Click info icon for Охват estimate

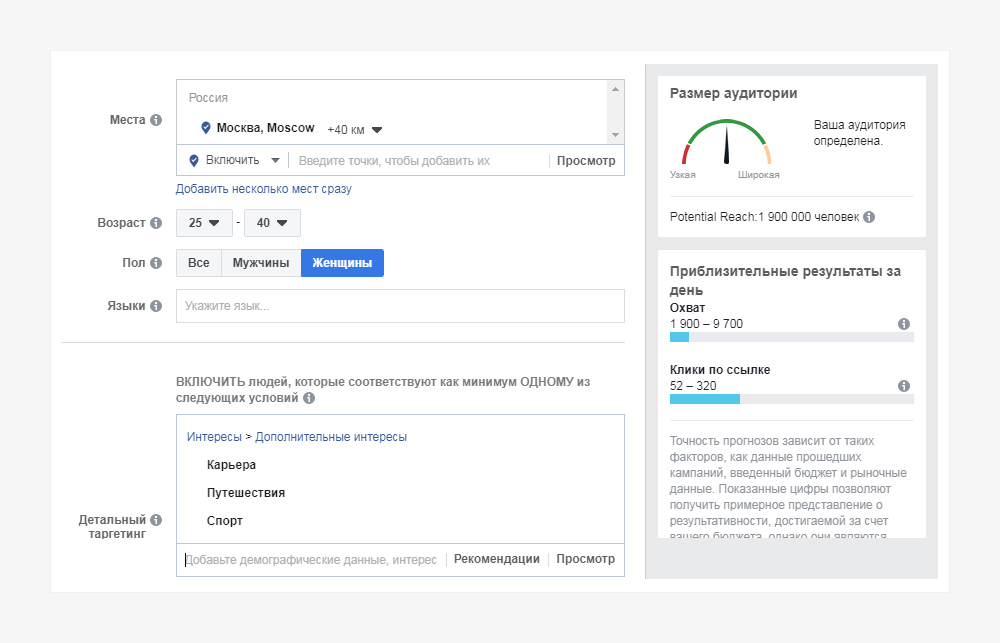click(x=904, y=324)
